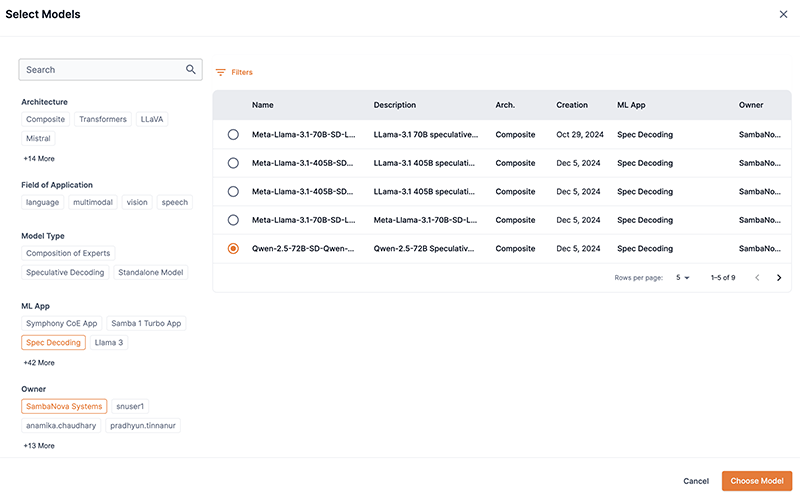Click the Name column header
This screenshot has width=800, height=497.
(262, 105)
